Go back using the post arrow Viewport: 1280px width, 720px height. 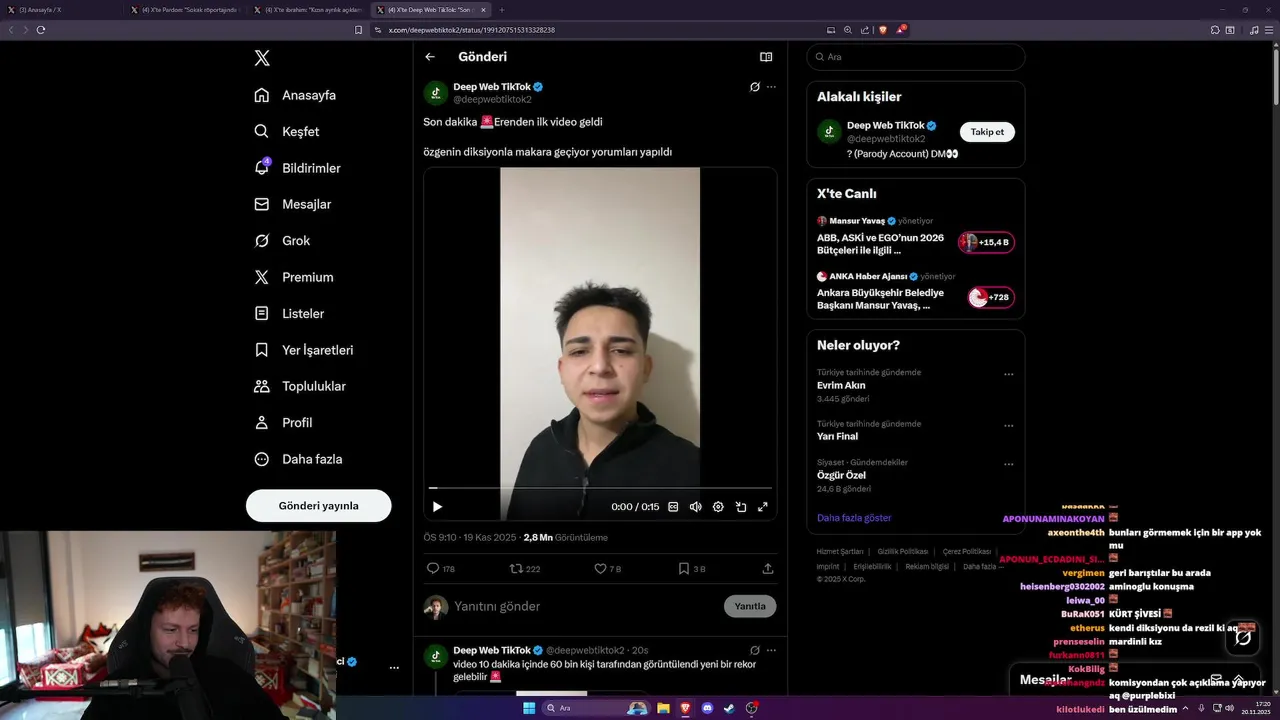click(x=430, y=57)
